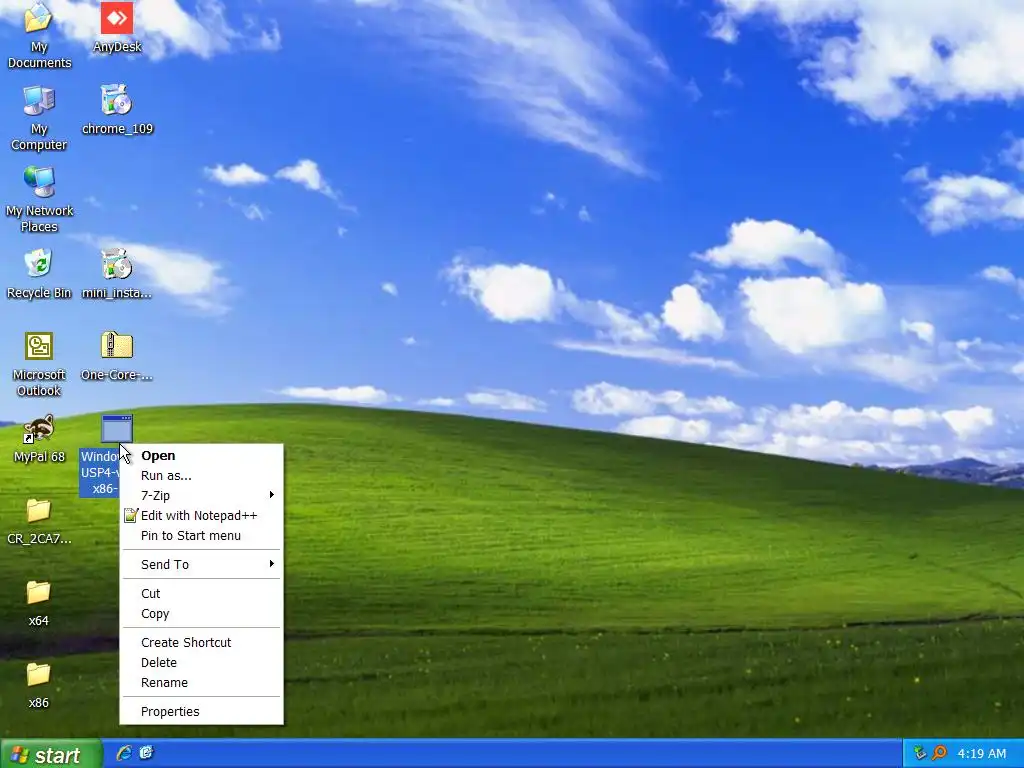Open the Start menu button
The height and width of the screenshot is (768, 1024).
(x=51, y=754)
